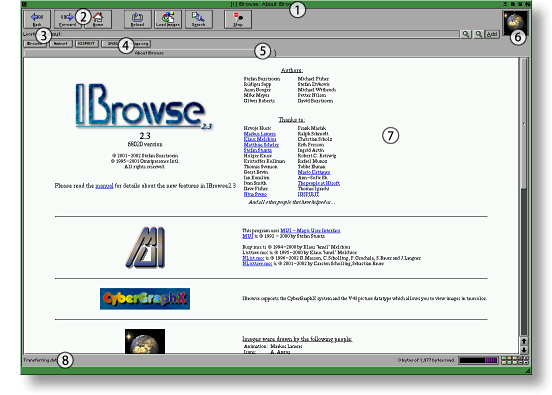This screenshot has width=552, height=395.
Task: Add current page with the Add button
Action: tap(492, 34)
